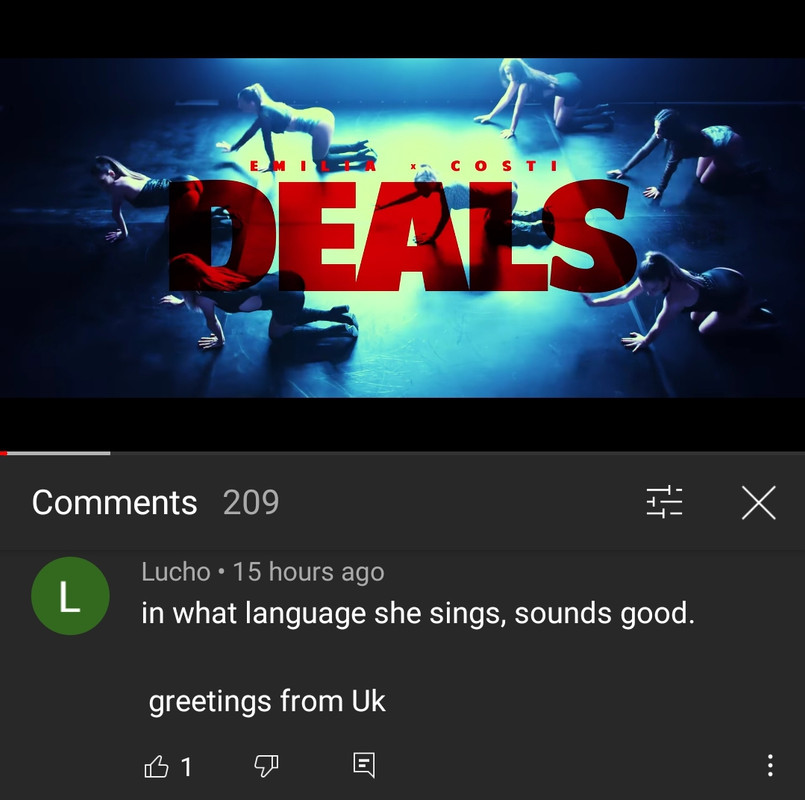This screenshot has width=805, height=800.
Task: Open the three-dot comment options menu
Action: pyautogui.click(x=770, y=765)
